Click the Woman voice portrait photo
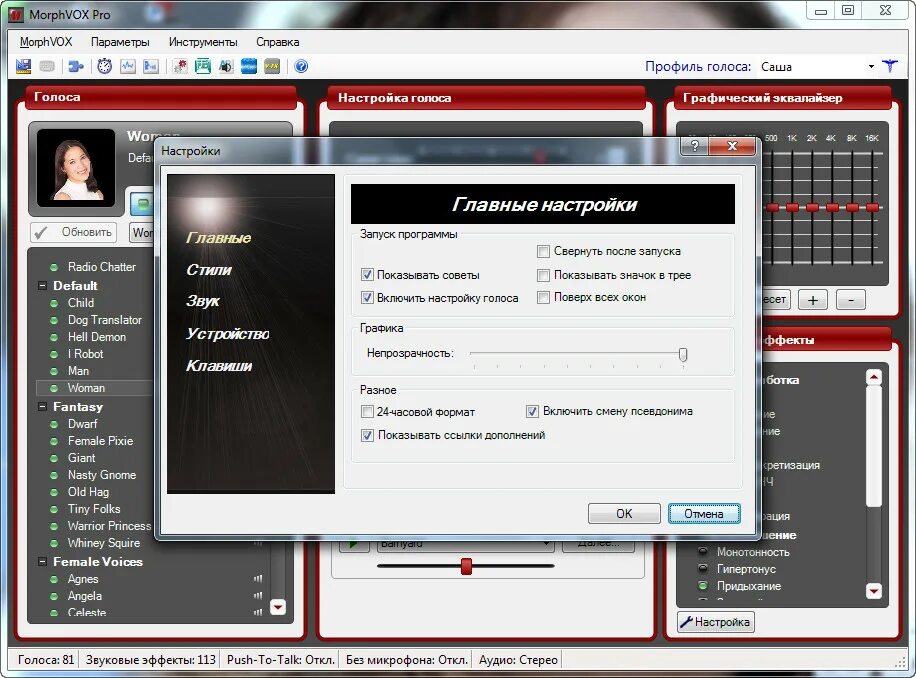916x678 pixels. (76, 168)
